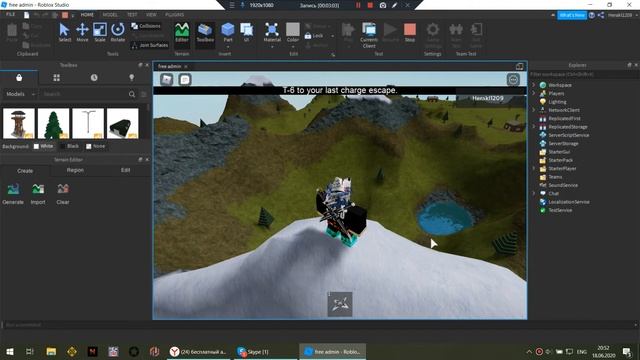This screenshot has width=640, height=360.
Task: Stop the running test session
Action: tap(409, 33)
